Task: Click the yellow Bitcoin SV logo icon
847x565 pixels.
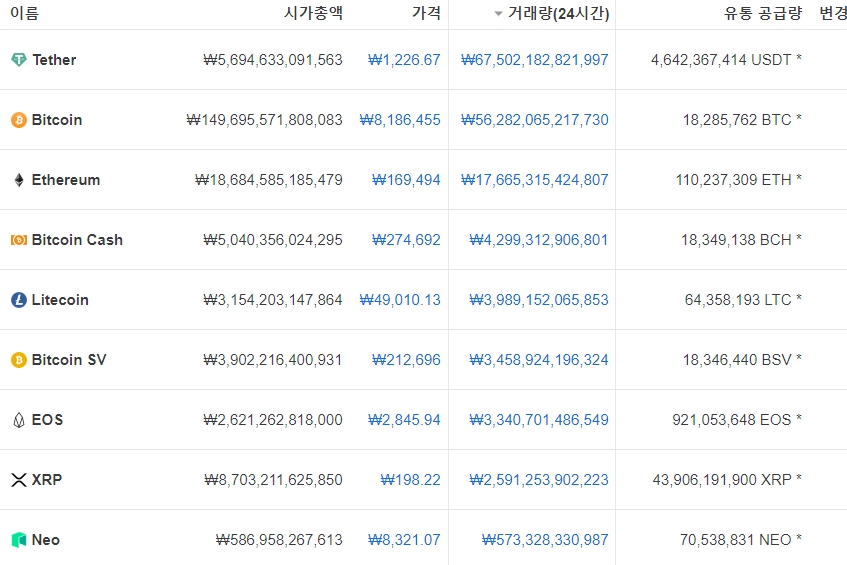Action: [19, 360]
